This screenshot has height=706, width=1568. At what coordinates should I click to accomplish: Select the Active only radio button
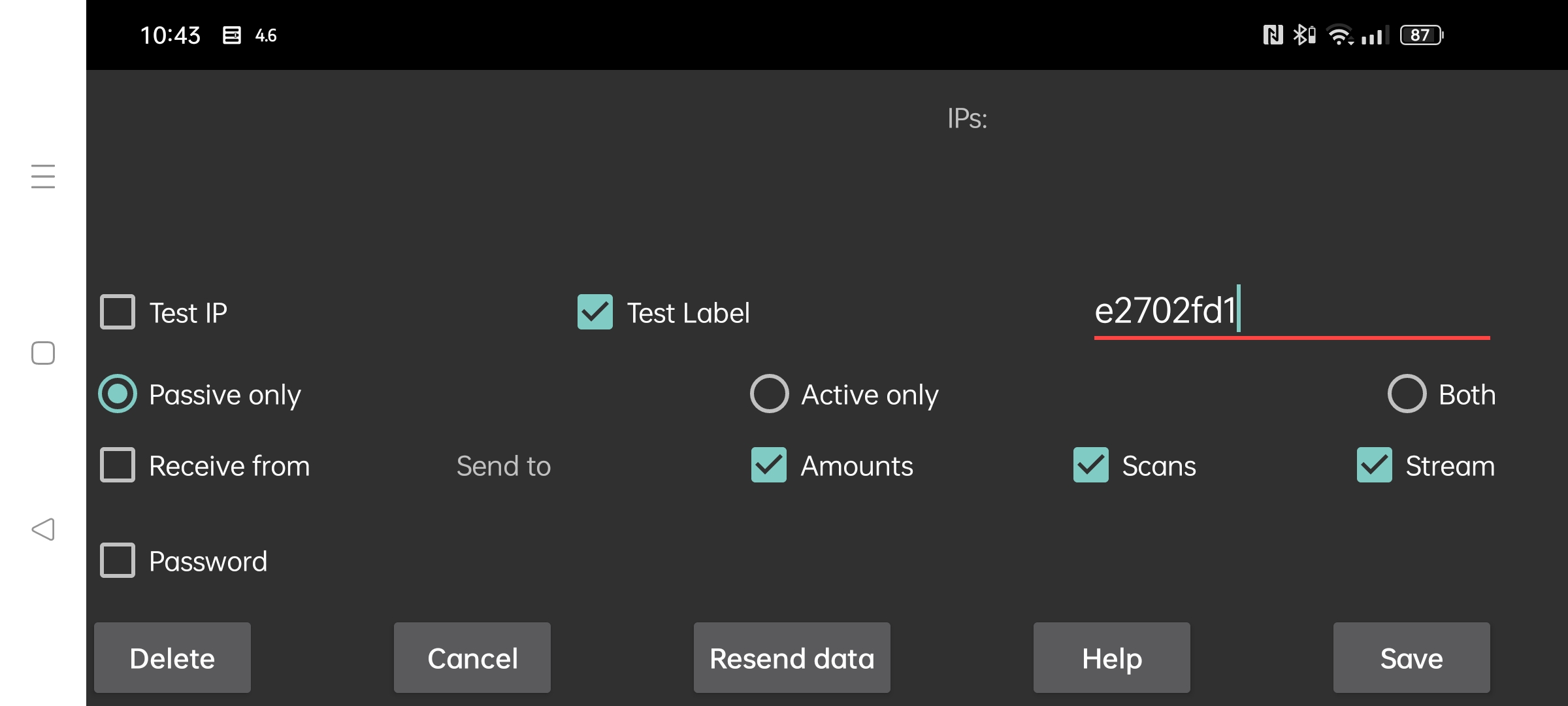pos(770,394)
